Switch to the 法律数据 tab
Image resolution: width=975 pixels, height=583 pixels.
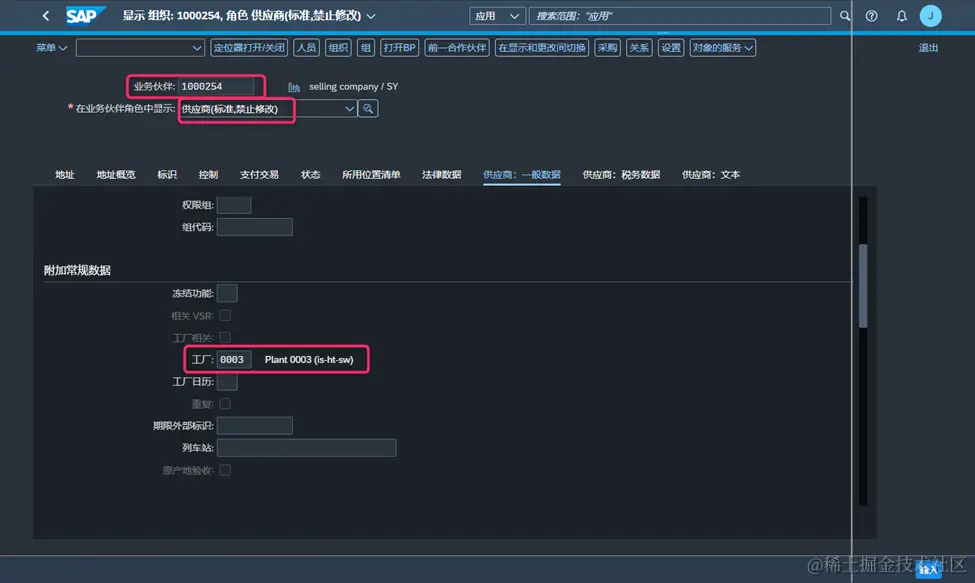click(x=441, y=175)
